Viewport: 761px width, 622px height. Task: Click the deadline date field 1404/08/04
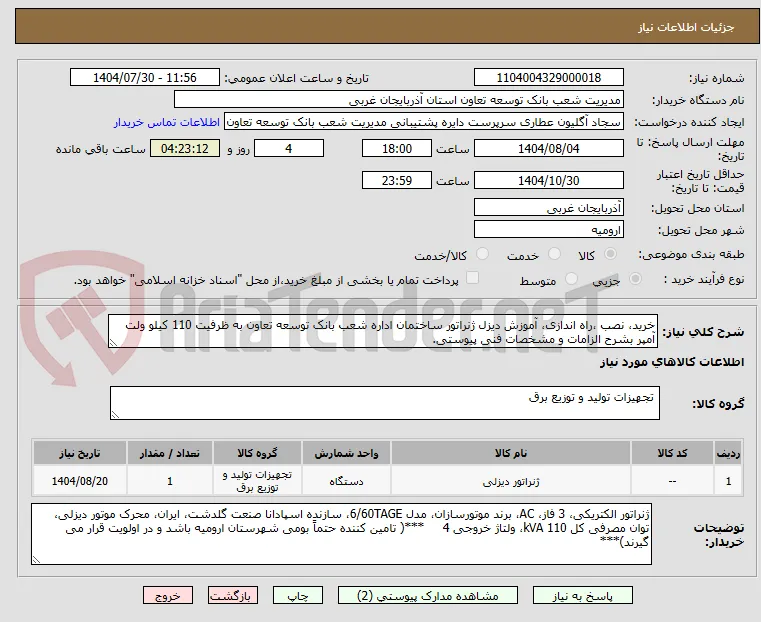[548, 148]
